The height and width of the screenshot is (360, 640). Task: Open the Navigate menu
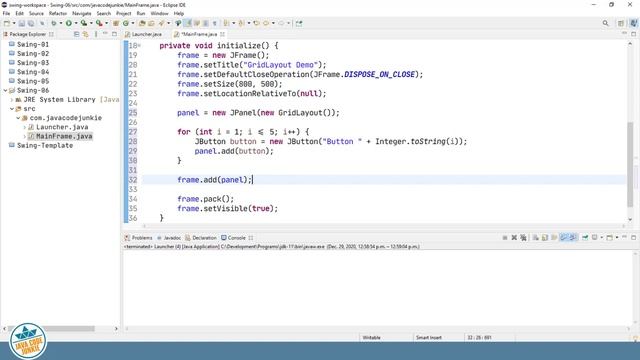(82, 13)
